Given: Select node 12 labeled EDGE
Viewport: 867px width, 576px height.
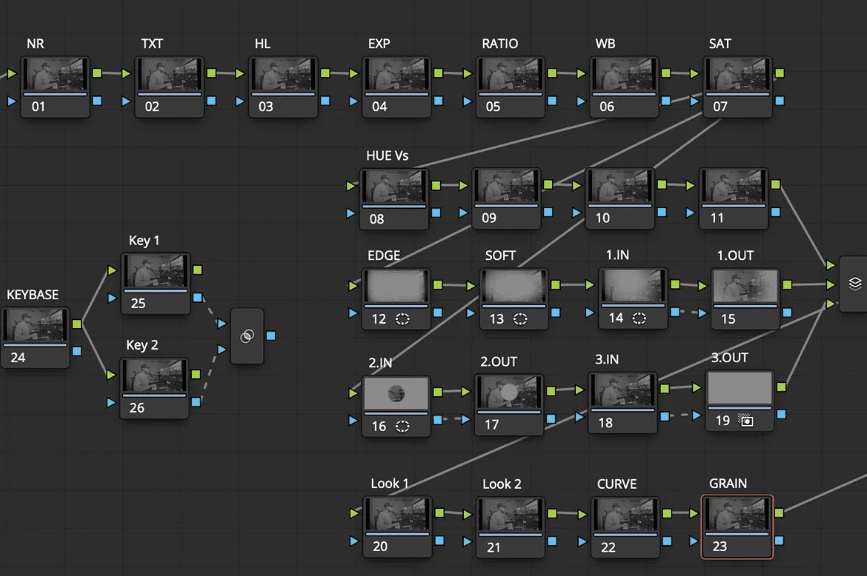Looking at the screenshot, I should [x=396, y=299].
